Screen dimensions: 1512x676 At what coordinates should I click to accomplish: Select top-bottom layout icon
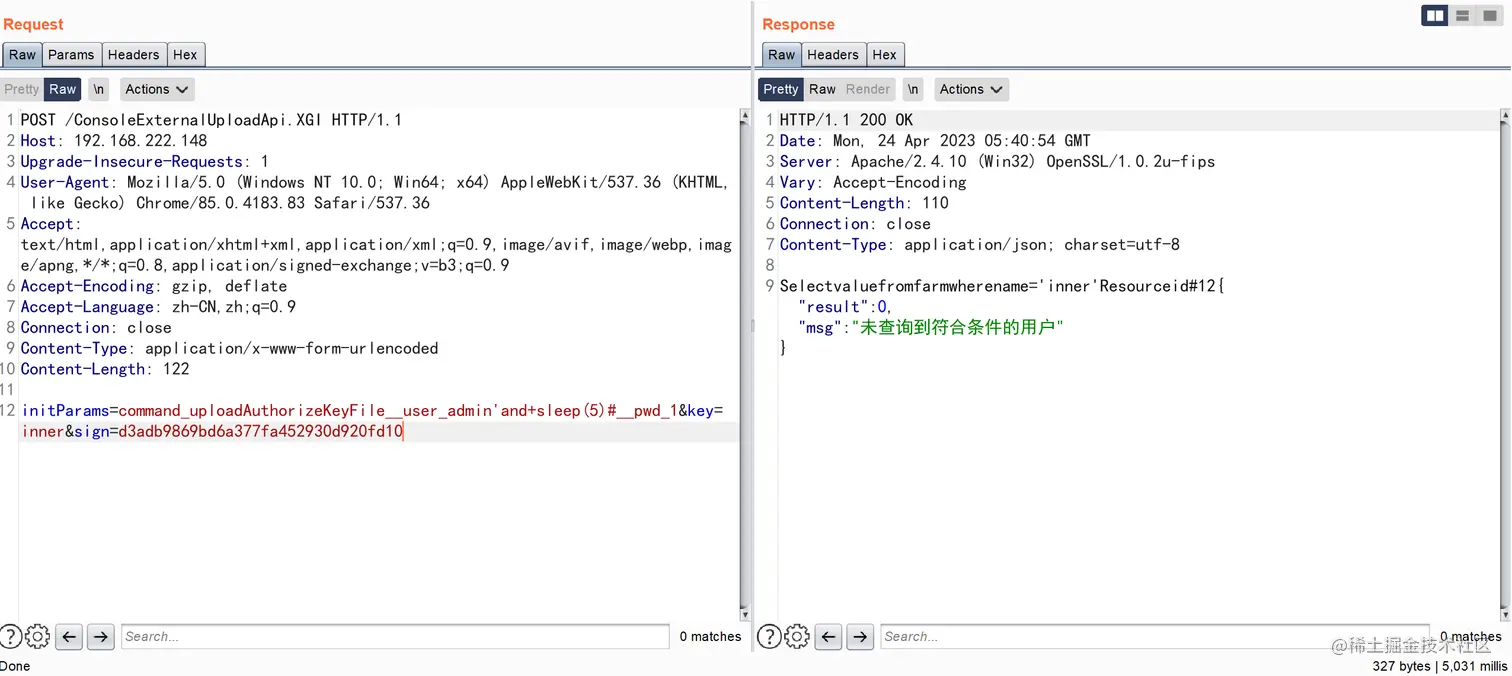pos(1463,16)
